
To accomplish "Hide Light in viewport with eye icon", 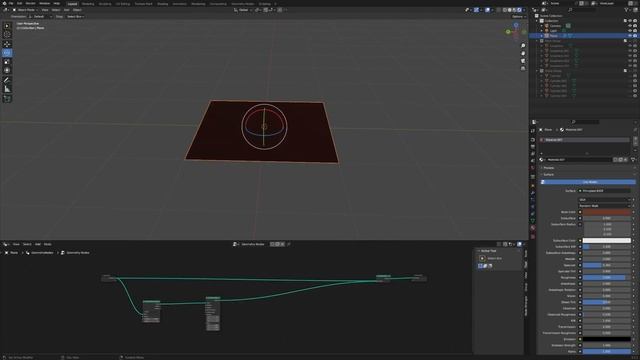I will tap(630, 31).
